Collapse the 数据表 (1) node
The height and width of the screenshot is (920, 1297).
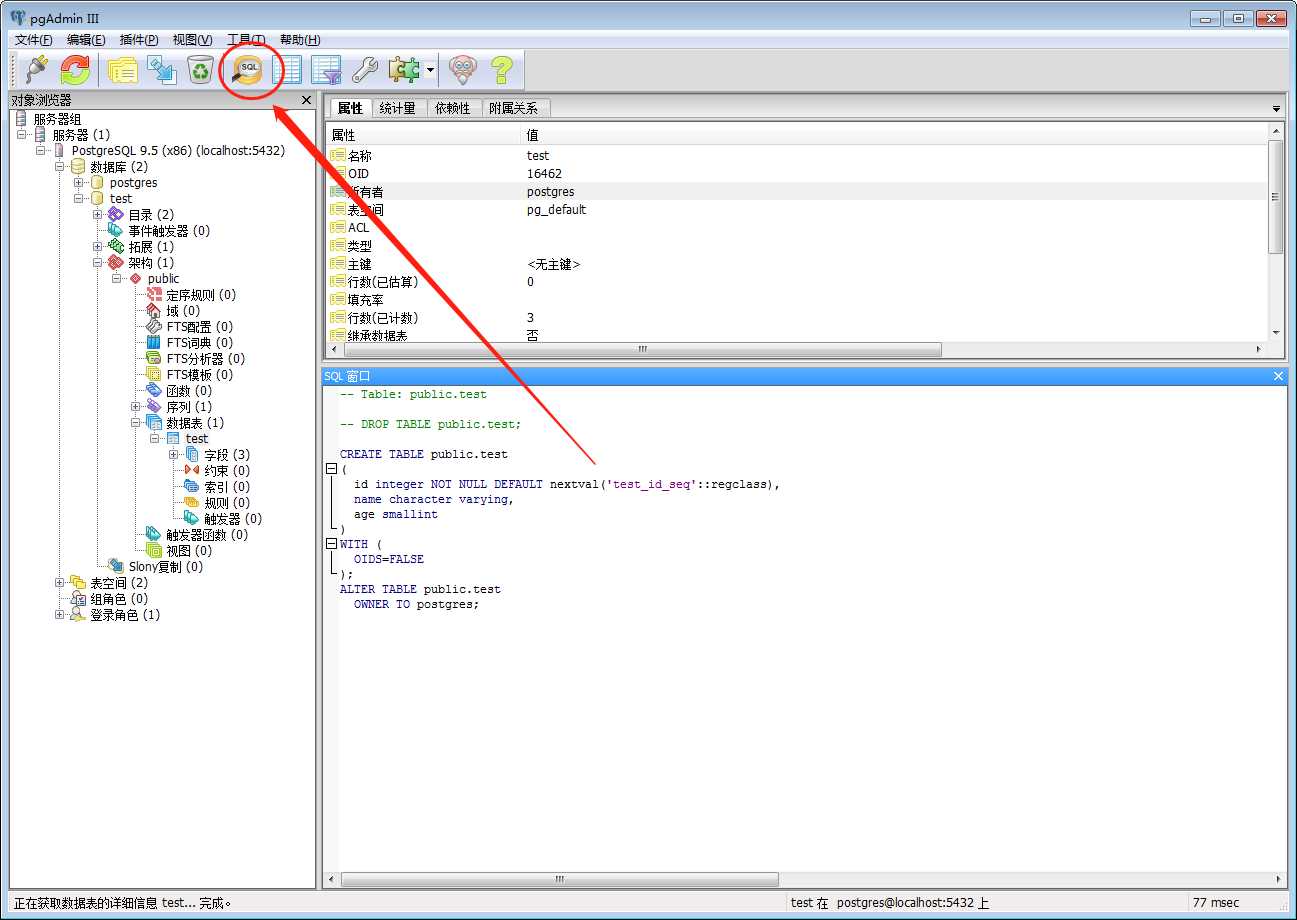point(136,423)
